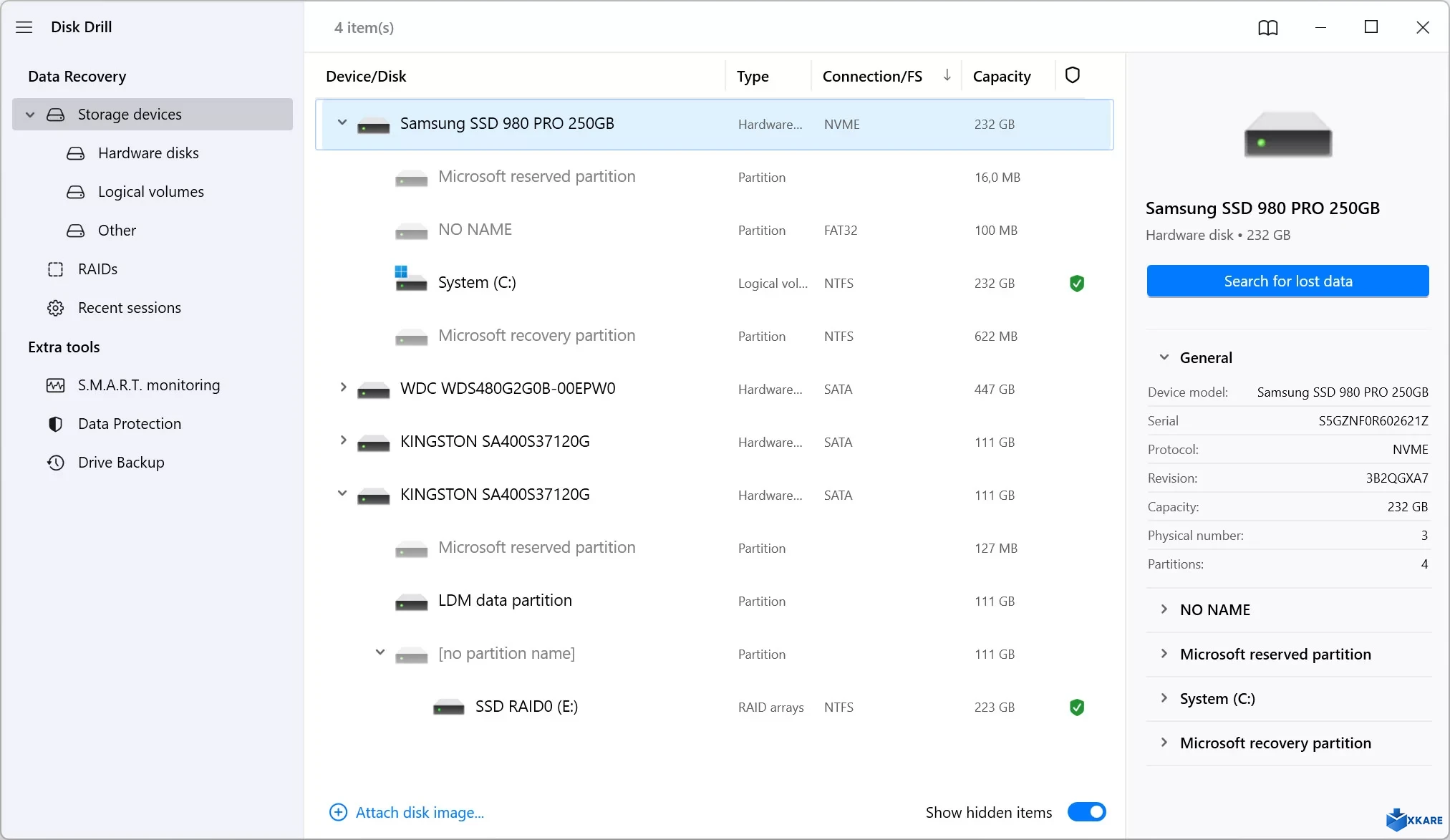The height and width of the screenshot is (840, 1450).
Task: Expand Microsoft reserved partition details section
Action: point(1164,654)
